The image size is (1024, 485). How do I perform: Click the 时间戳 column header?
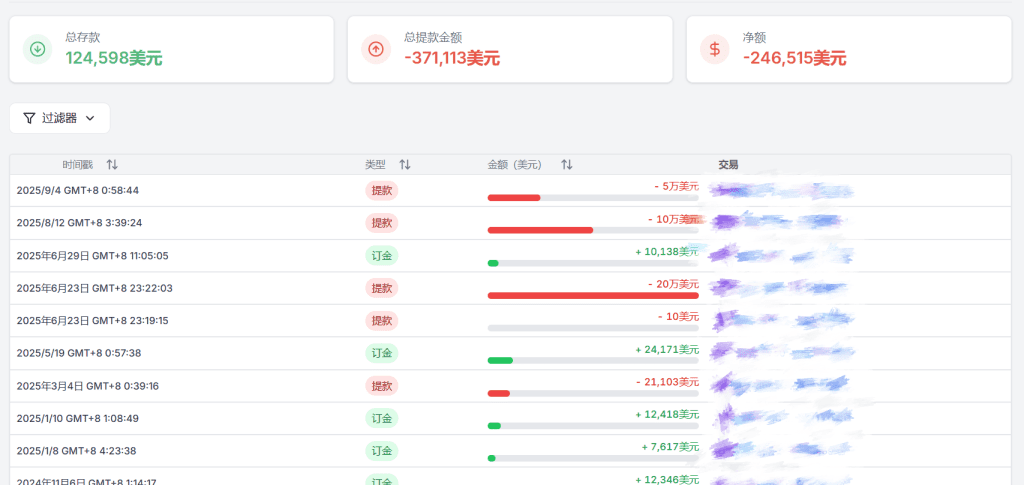(77, 164)
